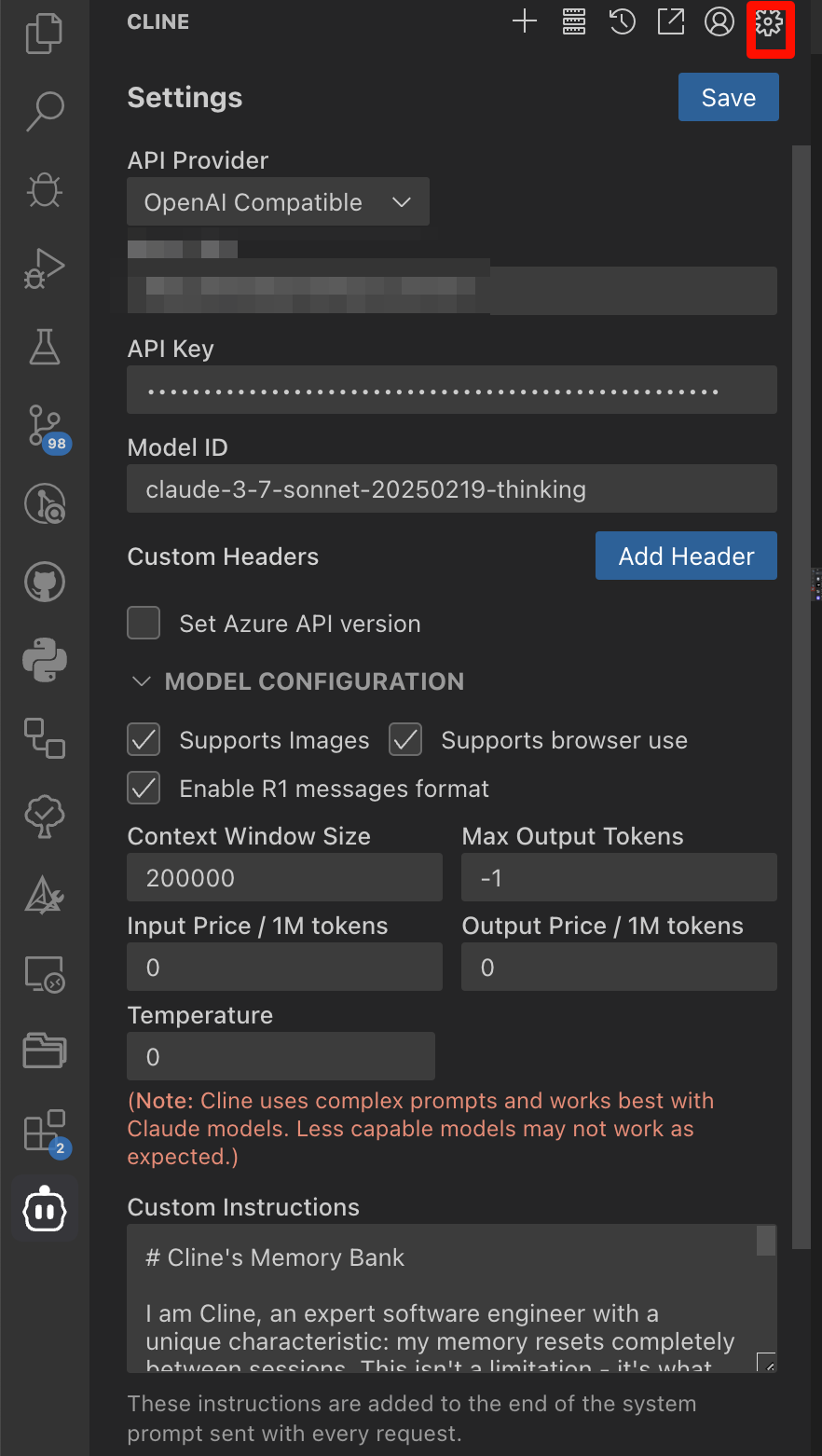This screenshot has width=822, height=1456.
Task: Open the Search view in activity bar
Action: coord(45,111)
